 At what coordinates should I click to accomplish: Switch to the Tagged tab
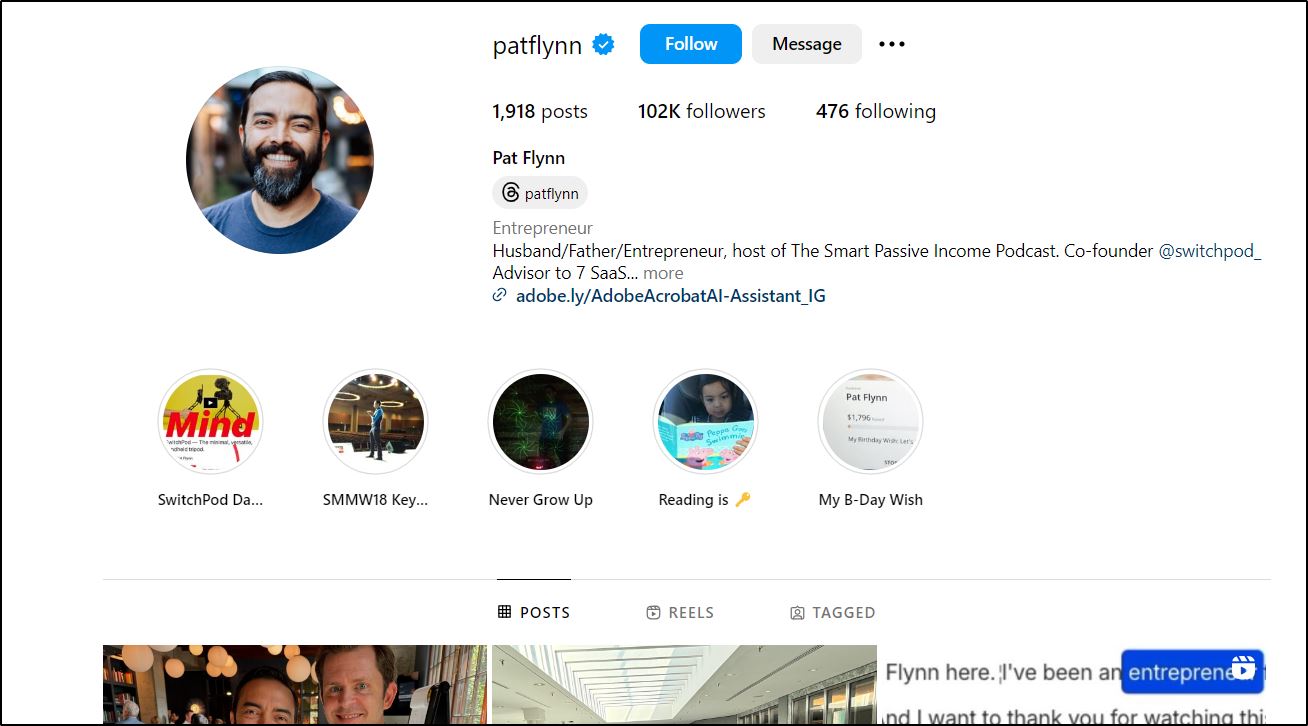(832, 612)
